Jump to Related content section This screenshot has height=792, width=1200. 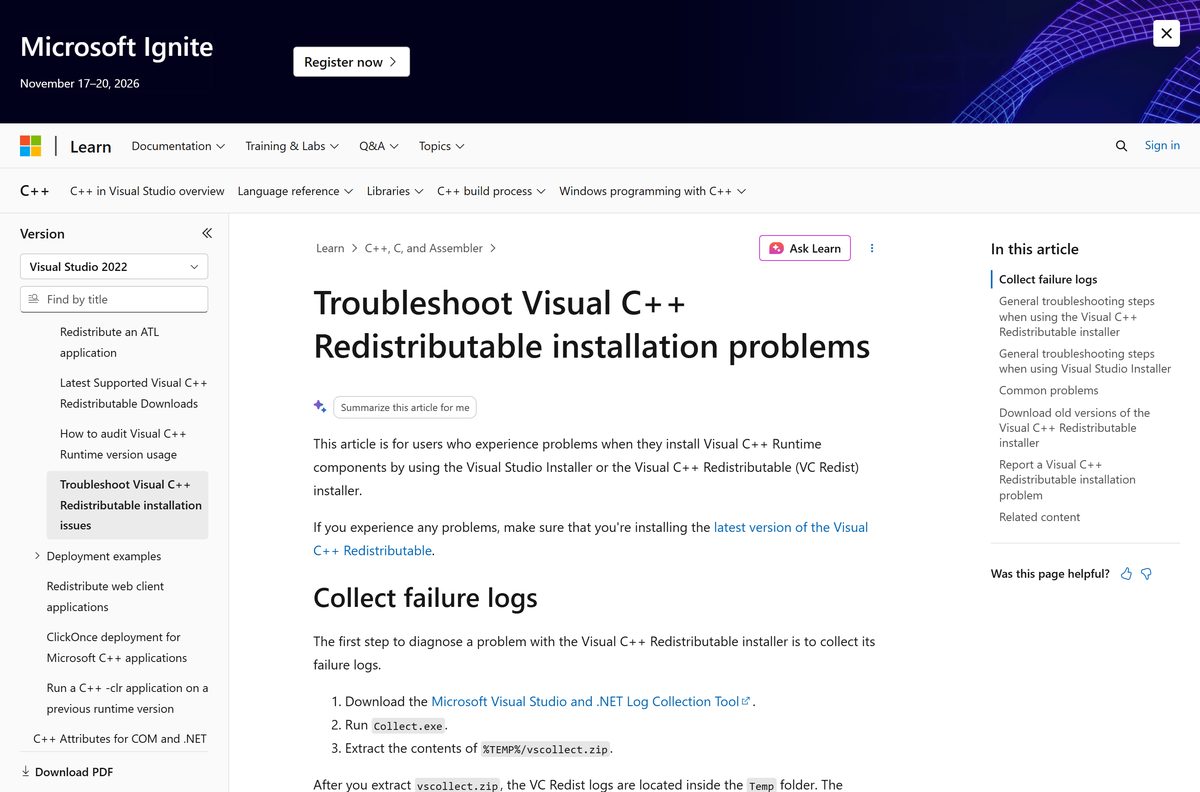[1040, 517]
